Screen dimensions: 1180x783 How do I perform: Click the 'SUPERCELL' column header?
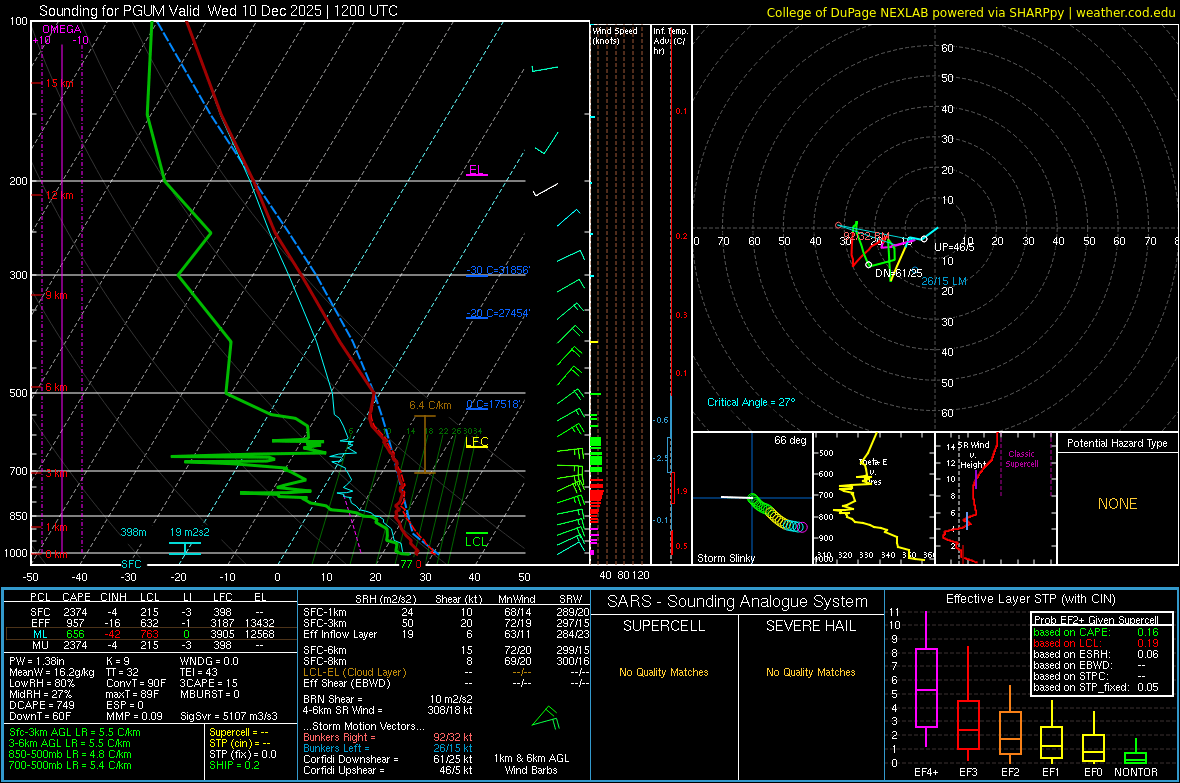(664, 626)
